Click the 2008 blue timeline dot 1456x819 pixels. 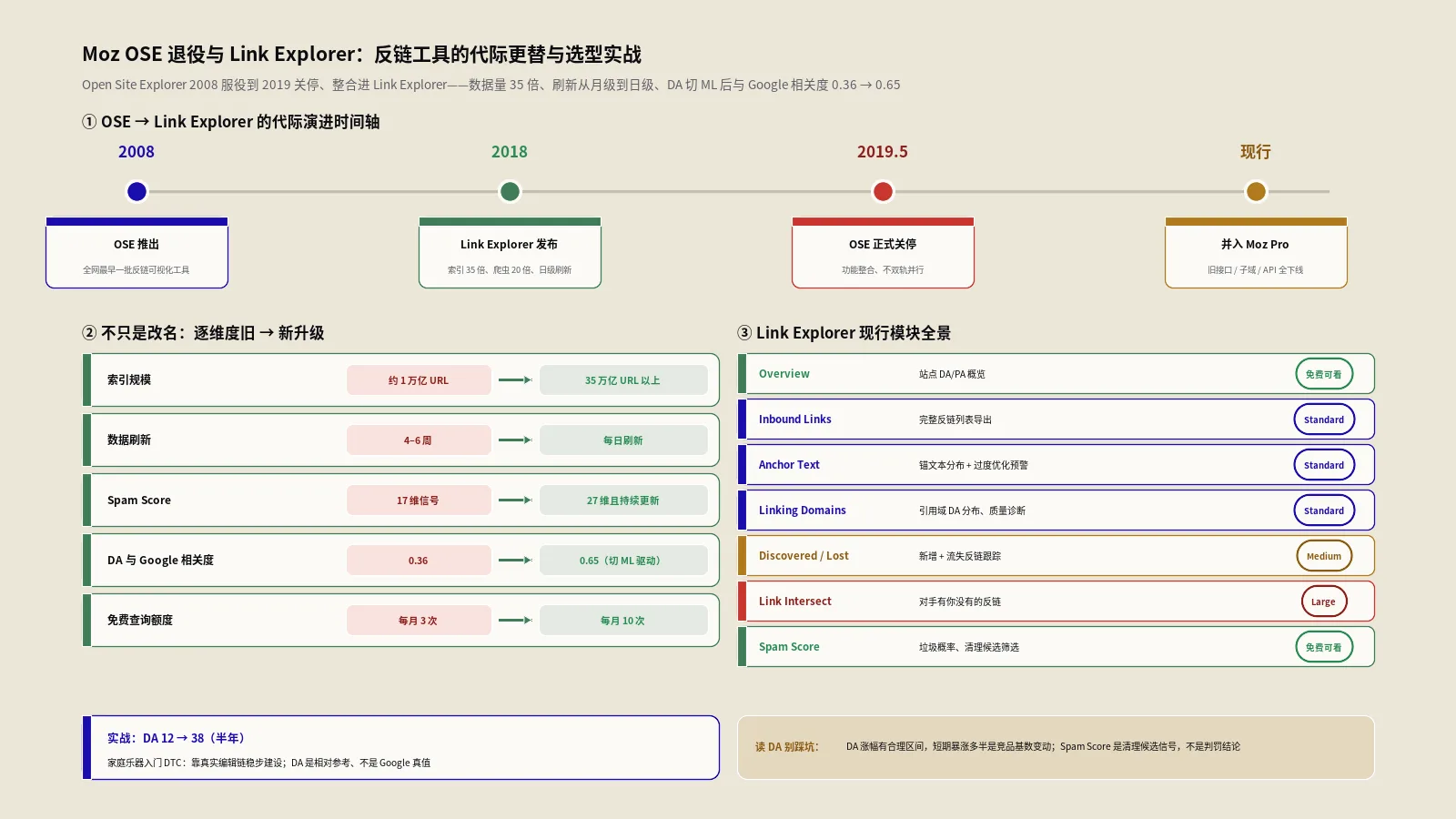click(136, 191)
